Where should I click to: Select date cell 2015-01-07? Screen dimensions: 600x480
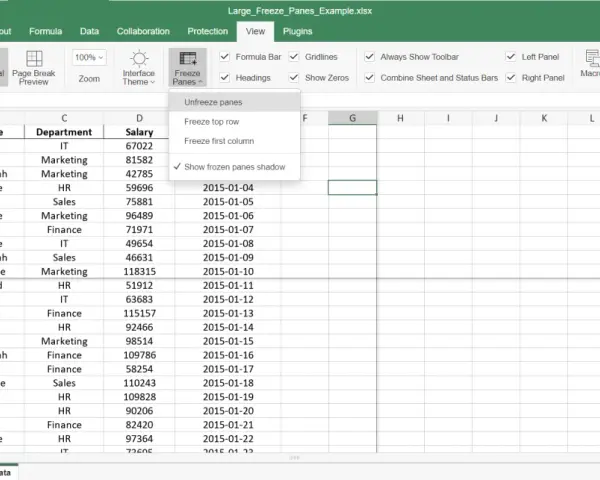click(x=228, y=230)
